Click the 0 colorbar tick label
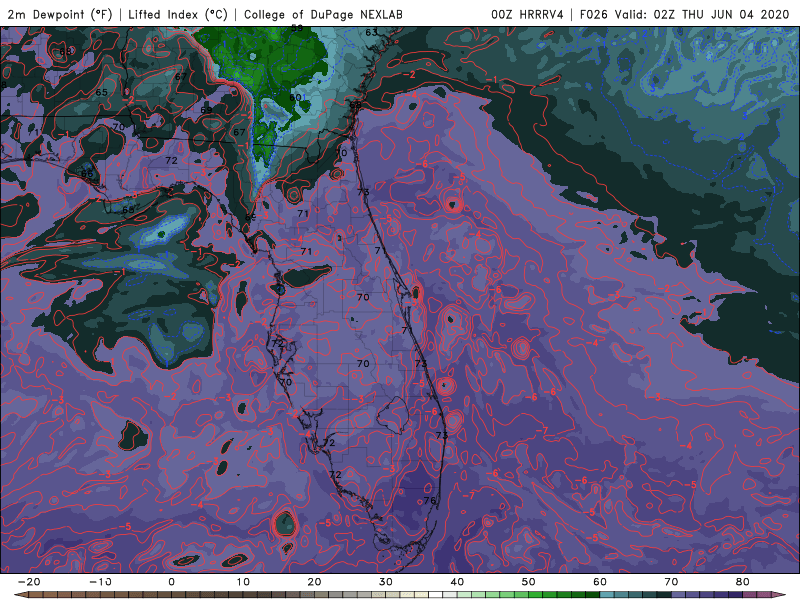This screenshot has width=800, height=600. tap(171, 582)
